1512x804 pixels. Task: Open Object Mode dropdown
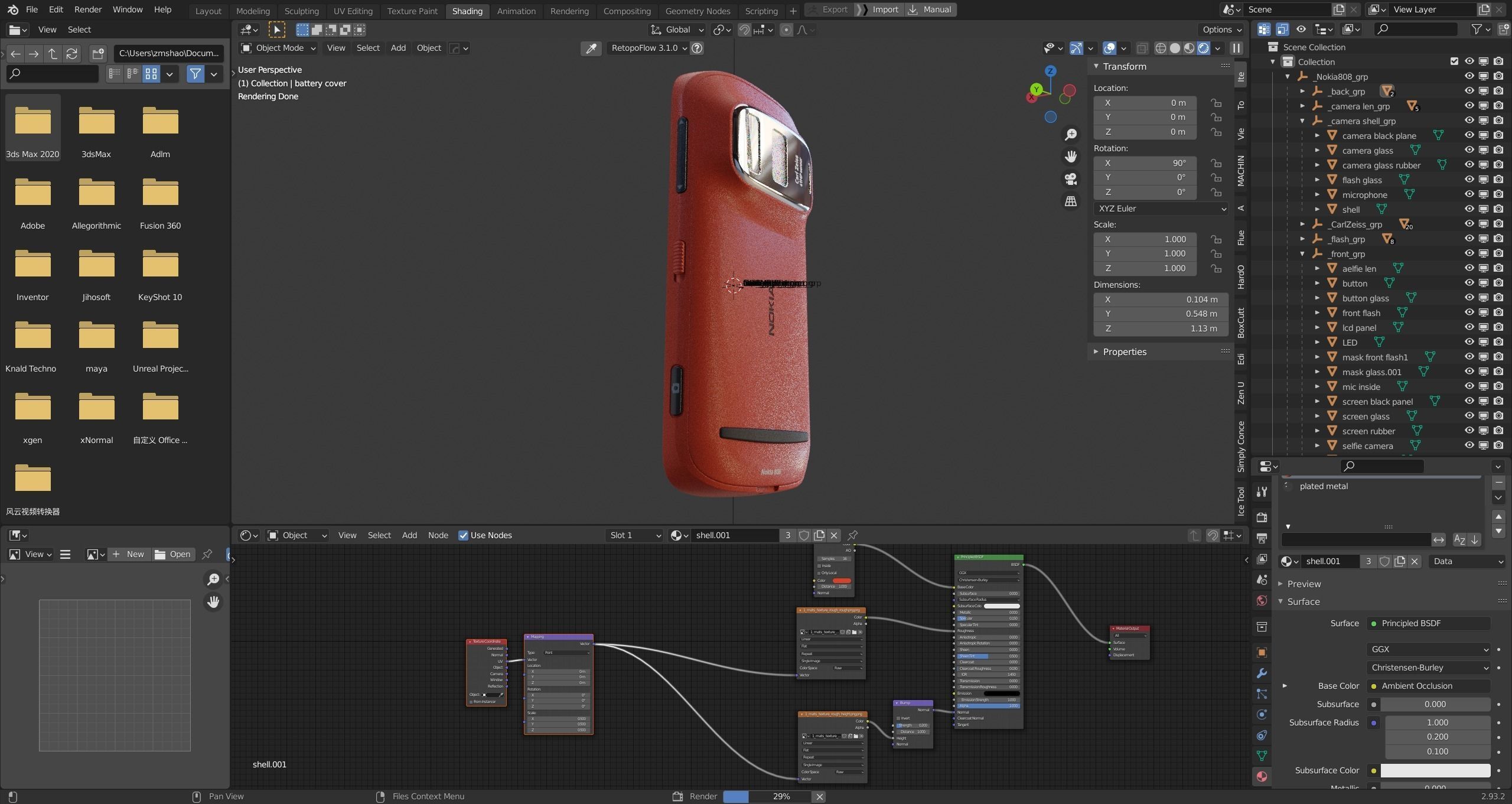[x=278, y=48]
